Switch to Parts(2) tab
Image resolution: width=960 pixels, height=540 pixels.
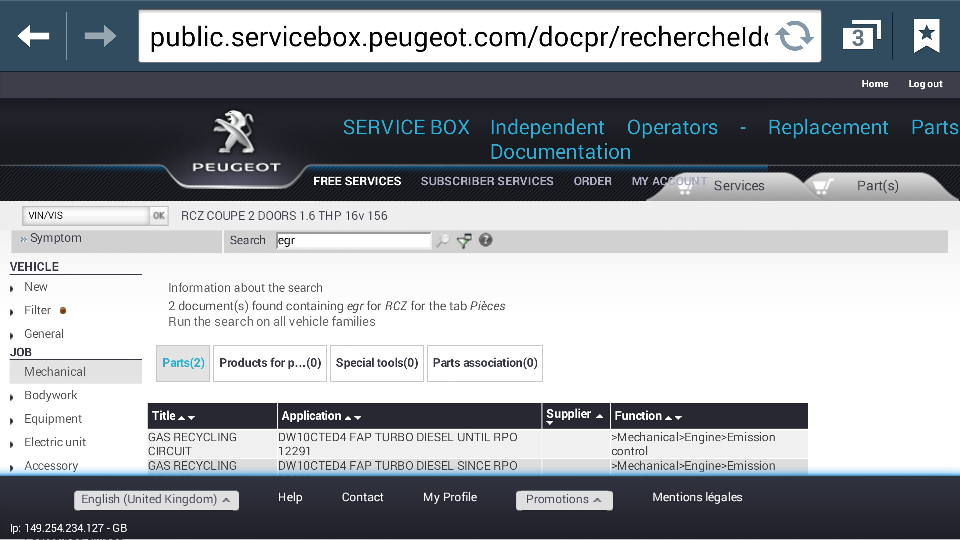[x=183, y=363]
